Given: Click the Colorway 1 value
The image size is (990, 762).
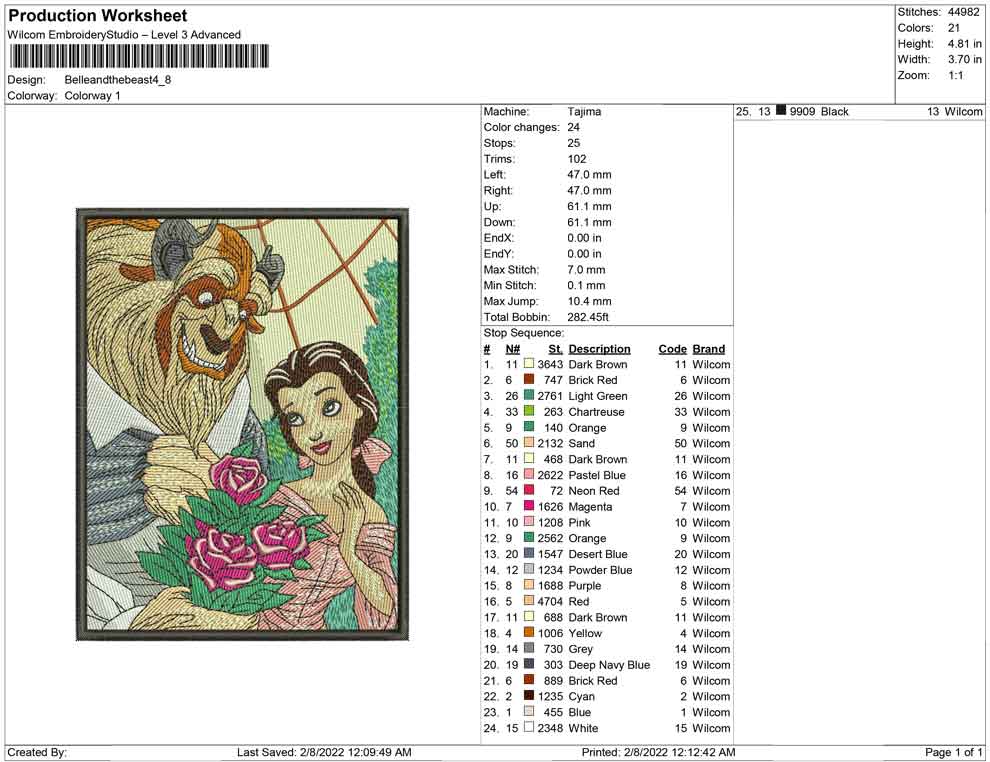Looking at the screenshot, I should (x=92, y=95).
